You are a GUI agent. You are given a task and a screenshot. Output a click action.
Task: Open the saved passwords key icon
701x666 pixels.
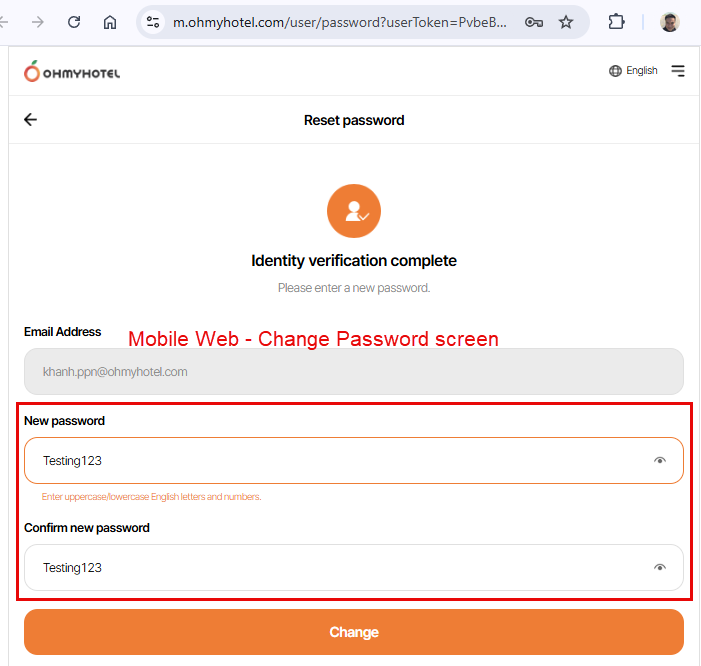tap(534, 22)
